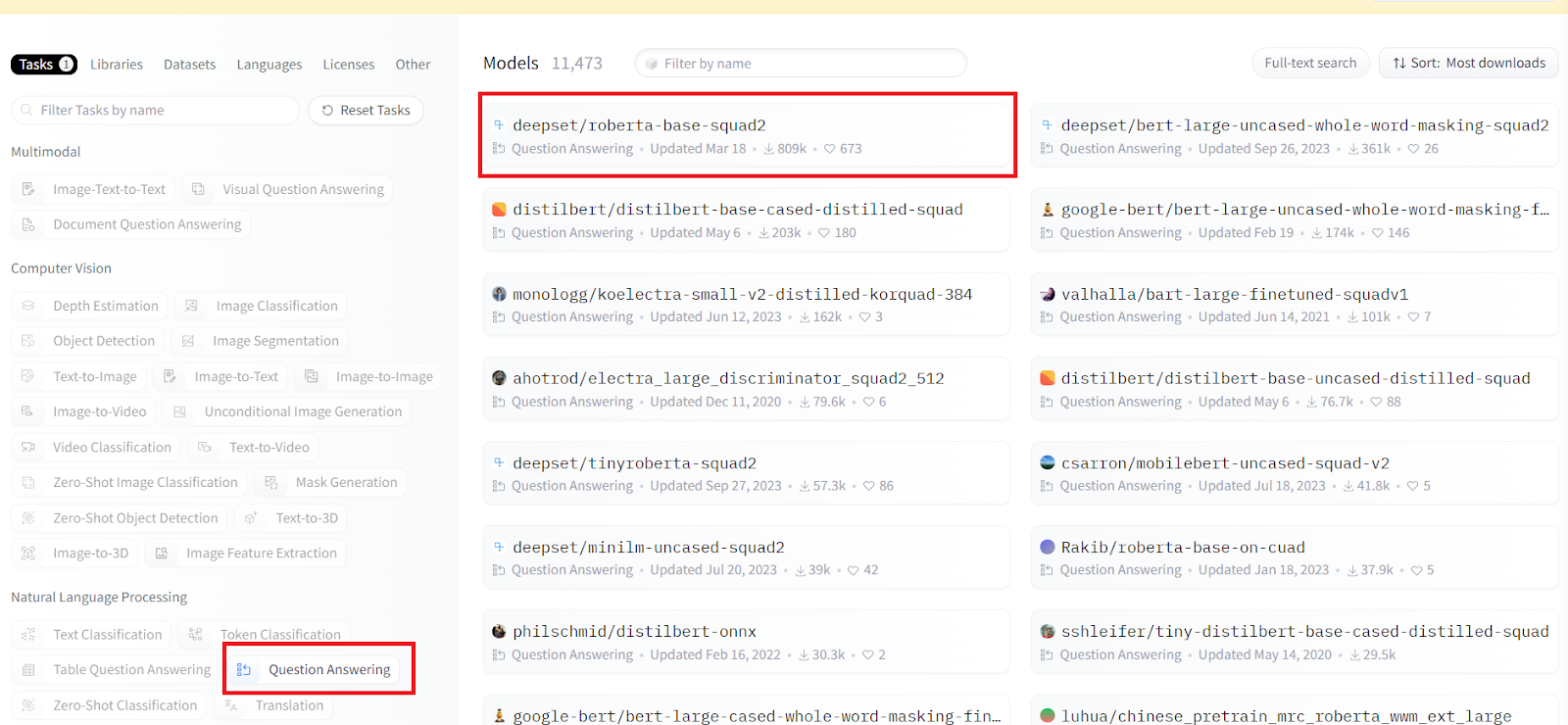Toggle the Image Segmentation task filter
This screenshot has width=1568, height=725.
[x=260, y=341]
